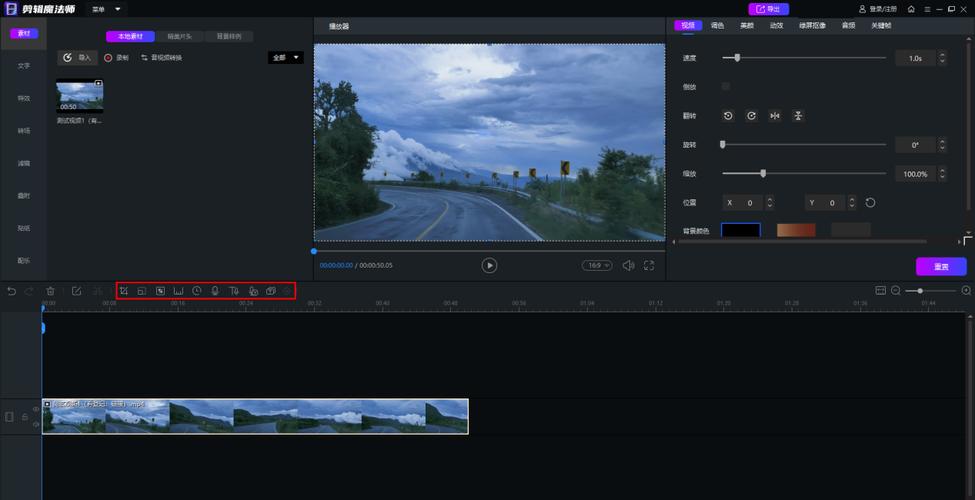Open the 16:9 aspect ratio dropdown
Viewport: 975px width, 500px height.
(x=596, y=265)
